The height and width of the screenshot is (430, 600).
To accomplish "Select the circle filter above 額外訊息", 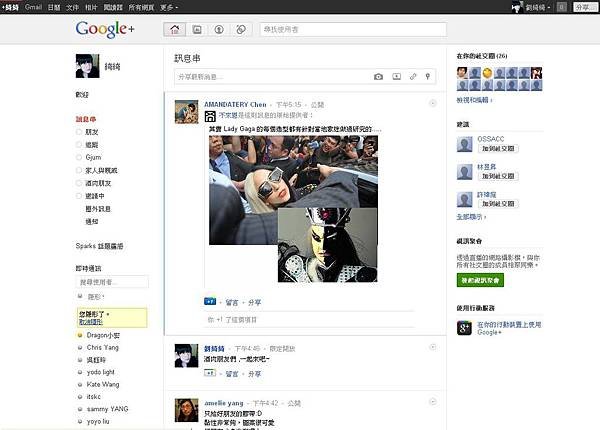I will 90,196.
